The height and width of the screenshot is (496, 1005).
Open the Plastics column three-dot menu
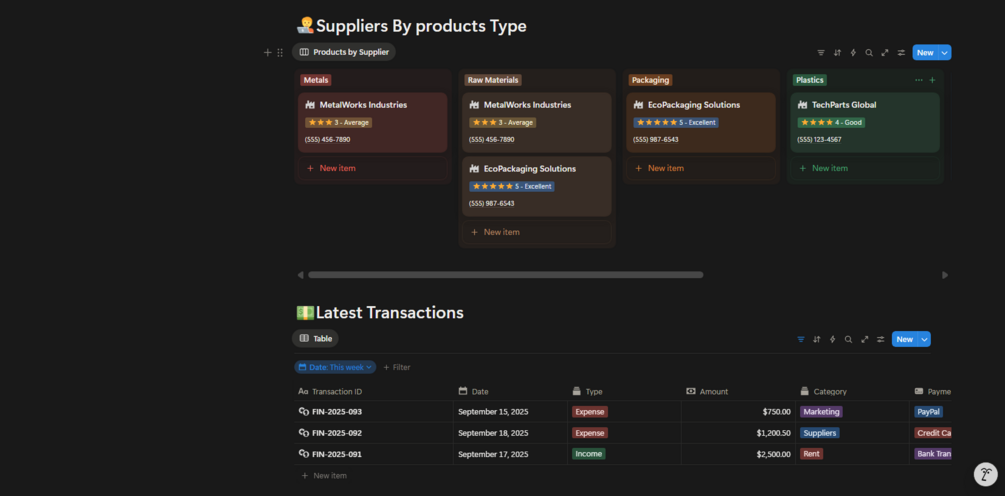click(919, 80)
